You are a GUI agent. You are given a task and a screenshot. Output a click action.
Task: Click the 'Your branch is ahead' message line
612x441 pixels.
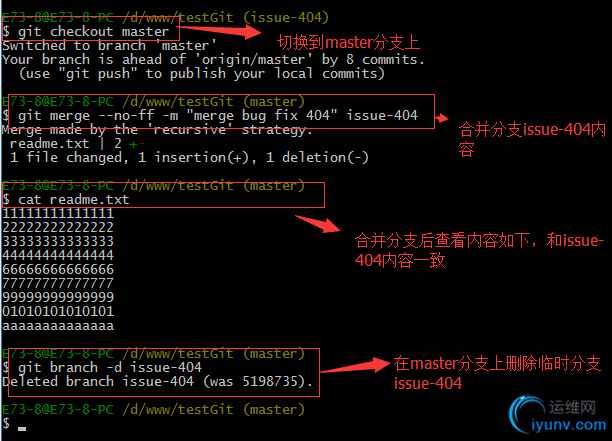pos(213,59)
